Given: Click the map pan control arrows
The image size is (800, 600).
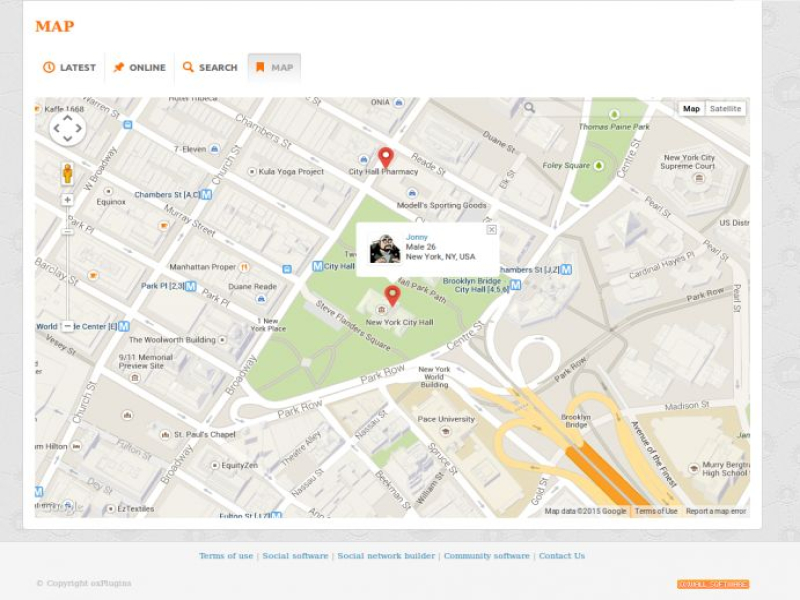Looking at the screenshot, I should (68, 128).
